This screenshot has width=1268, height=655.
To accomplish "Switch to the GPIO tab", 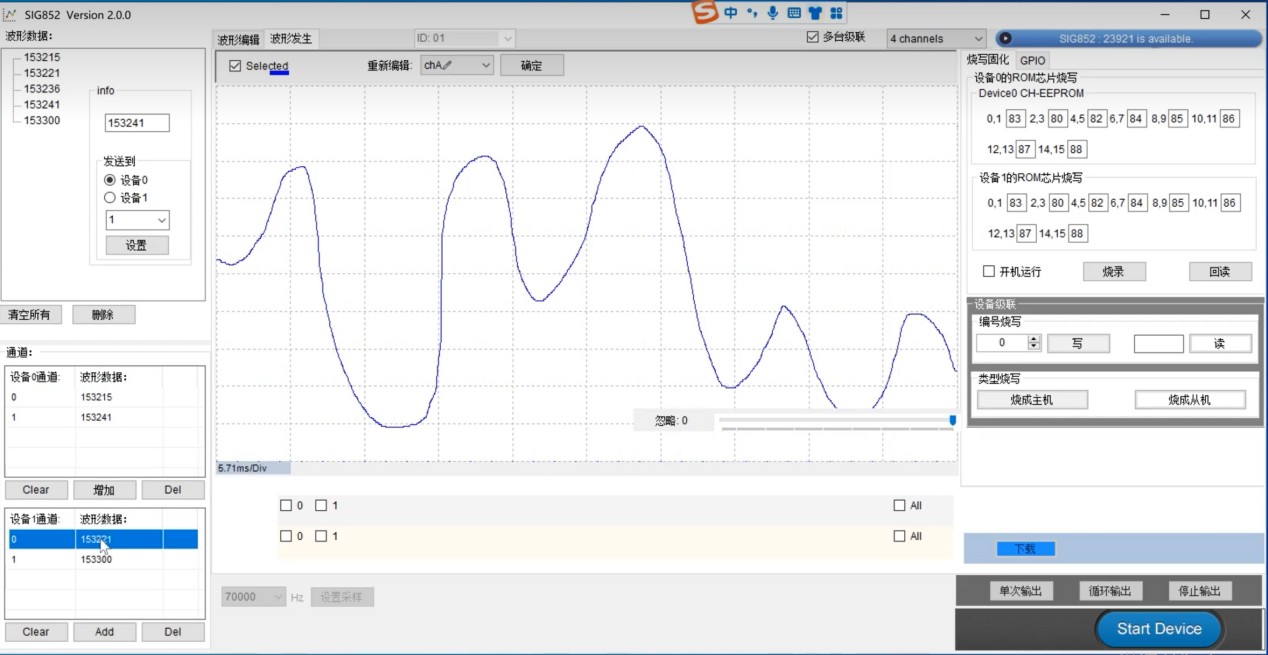I will [x=1033, y=61].
